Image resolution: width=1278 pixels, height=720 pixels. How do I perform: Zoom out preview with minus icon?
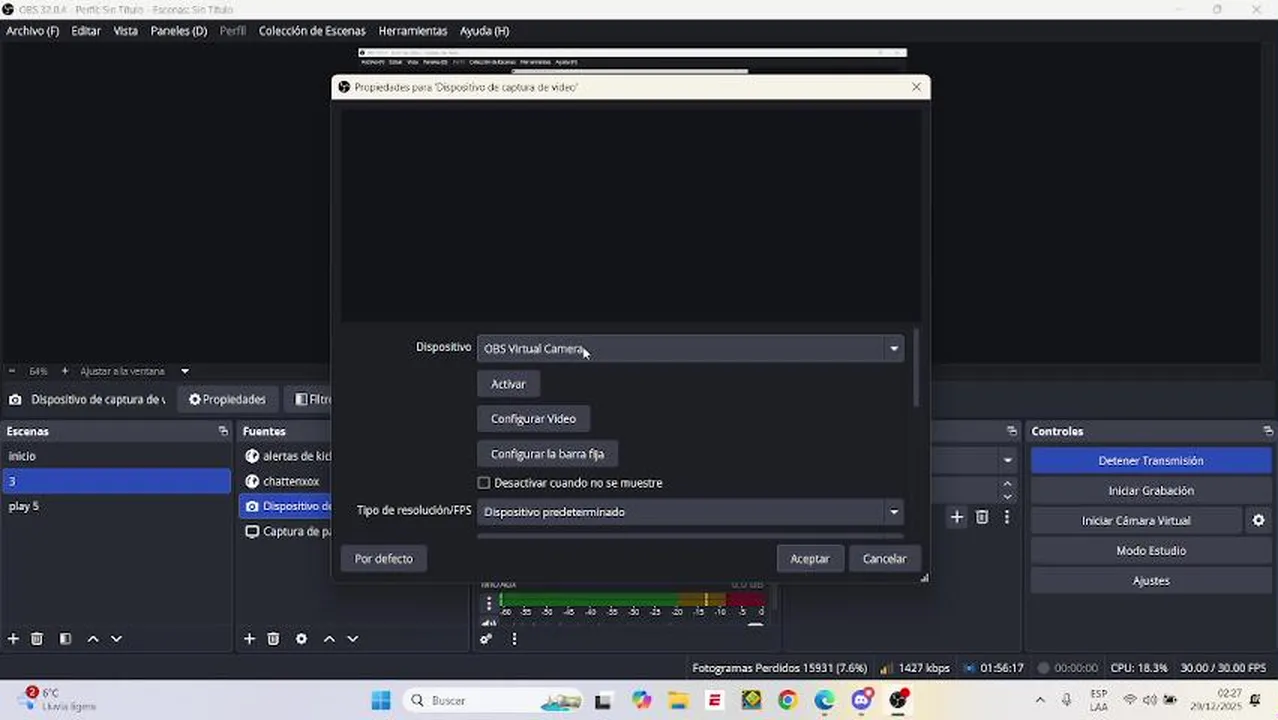coord(12,371)
